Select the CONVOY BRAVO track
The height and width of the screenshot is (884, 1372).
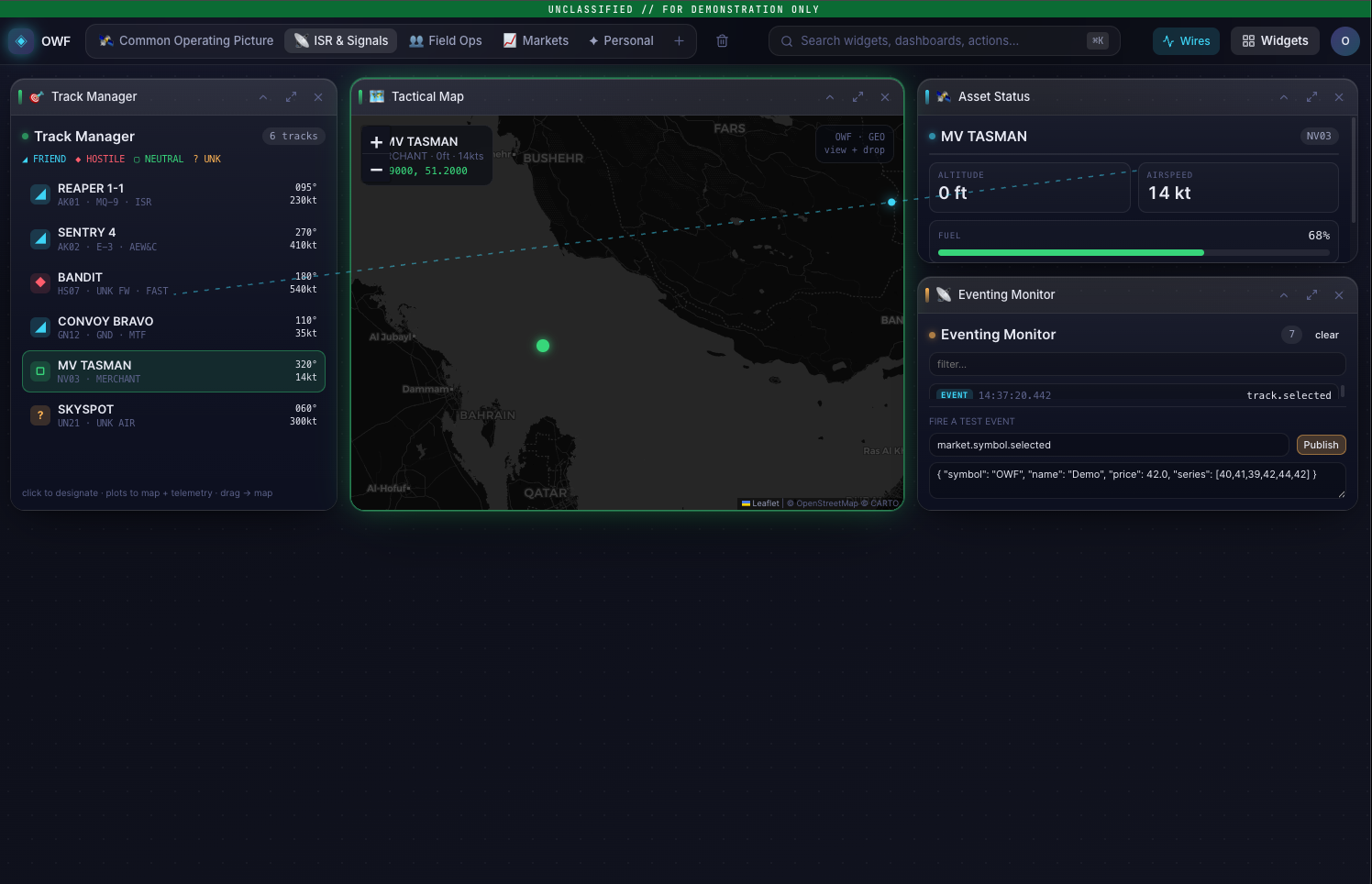point(173,327)
